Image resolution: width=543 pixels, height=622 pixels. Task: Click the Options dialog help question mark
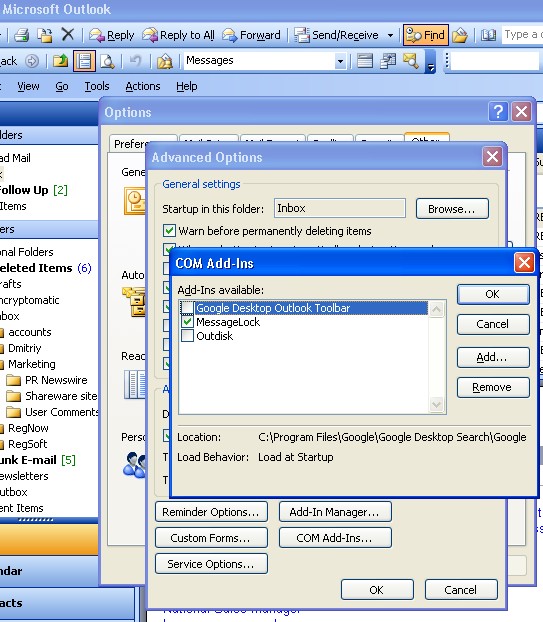coord(498,112)
